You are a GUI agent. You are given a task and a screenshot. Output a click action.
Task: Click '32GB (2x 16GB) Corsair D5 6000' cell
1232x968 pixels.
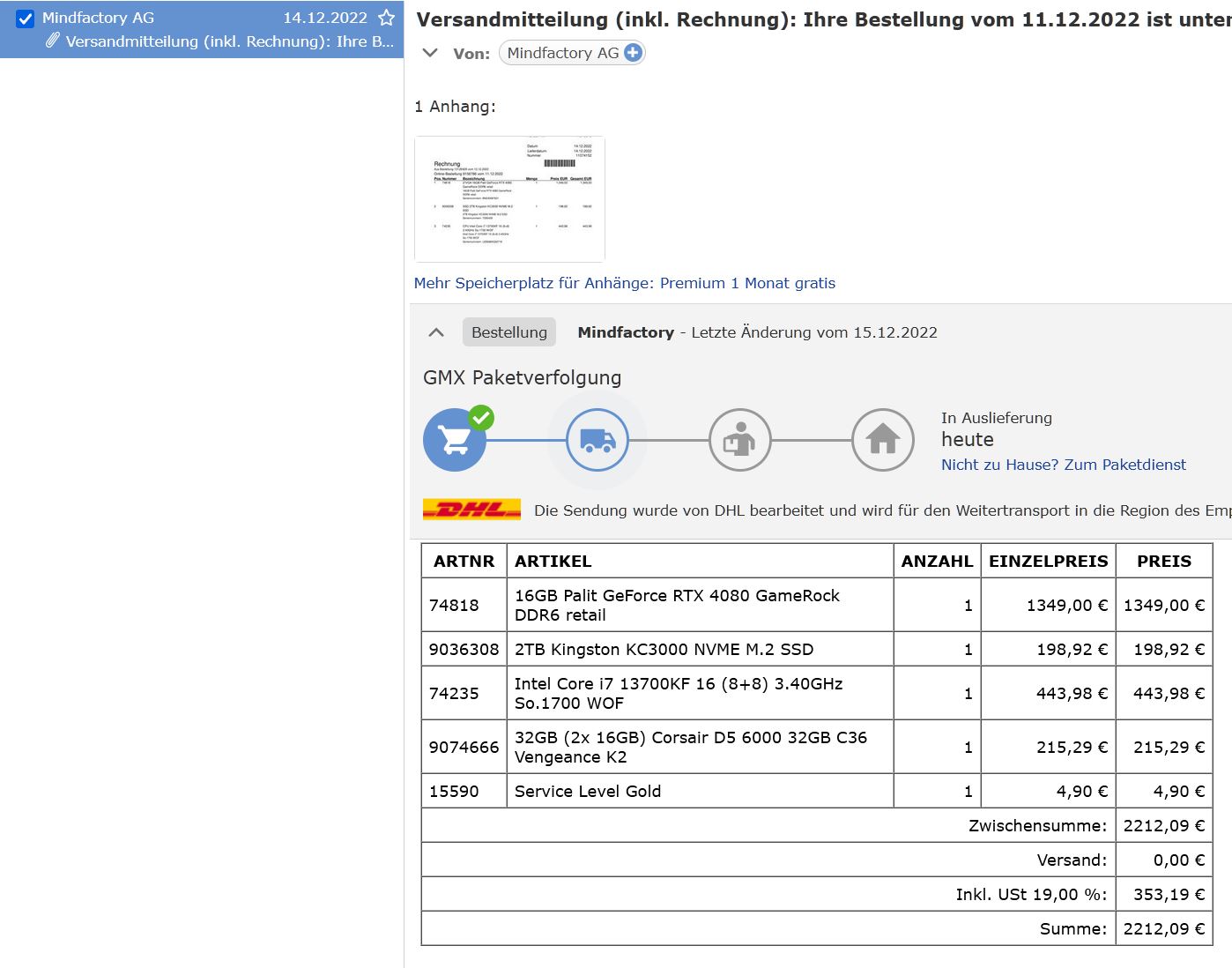[x=700, y=747]
